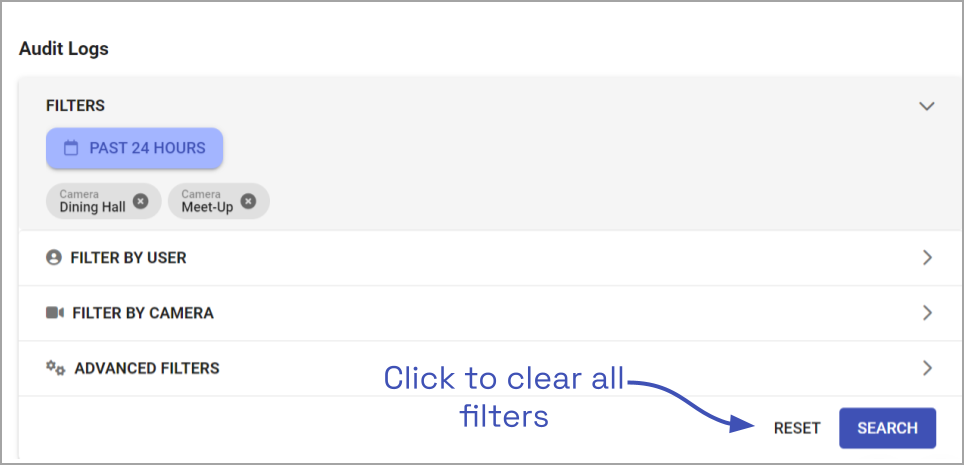This screenshot has width=964, height=465.
Task: Click the camera icon beside Filter By Camera
Action: point(55,313)
